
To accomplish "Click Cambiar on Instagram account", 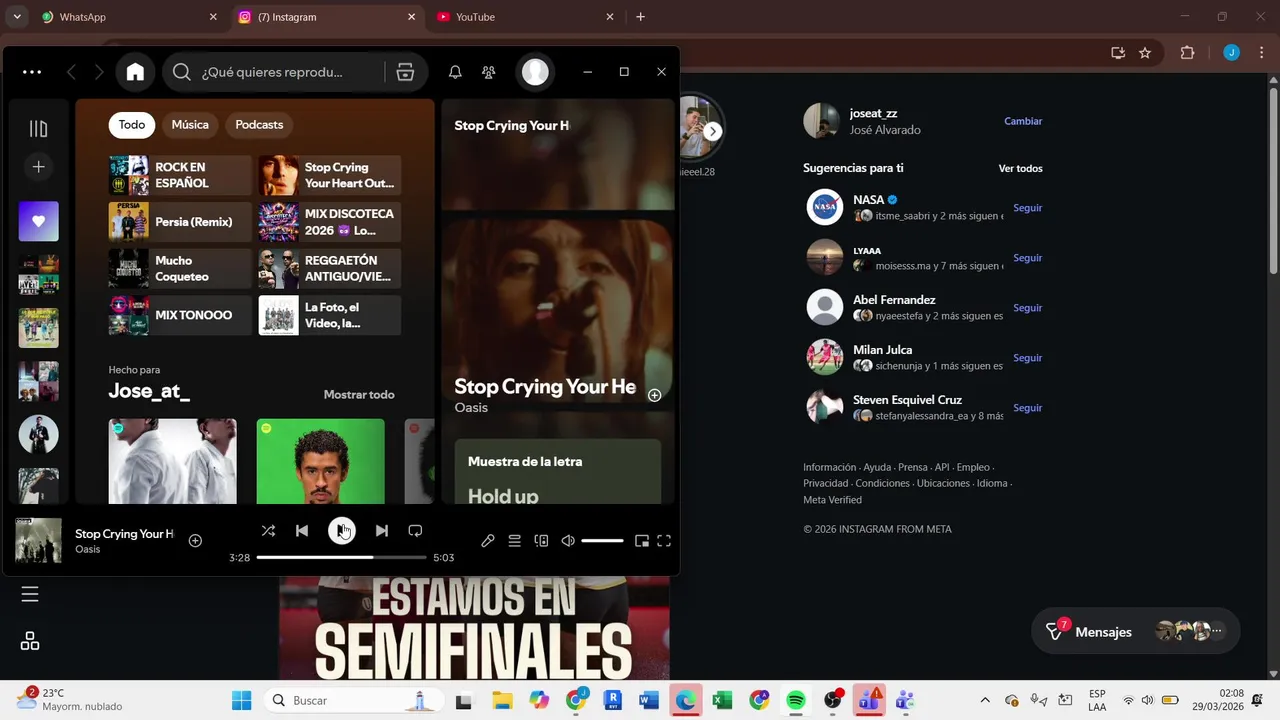I will coord(1023,121).
